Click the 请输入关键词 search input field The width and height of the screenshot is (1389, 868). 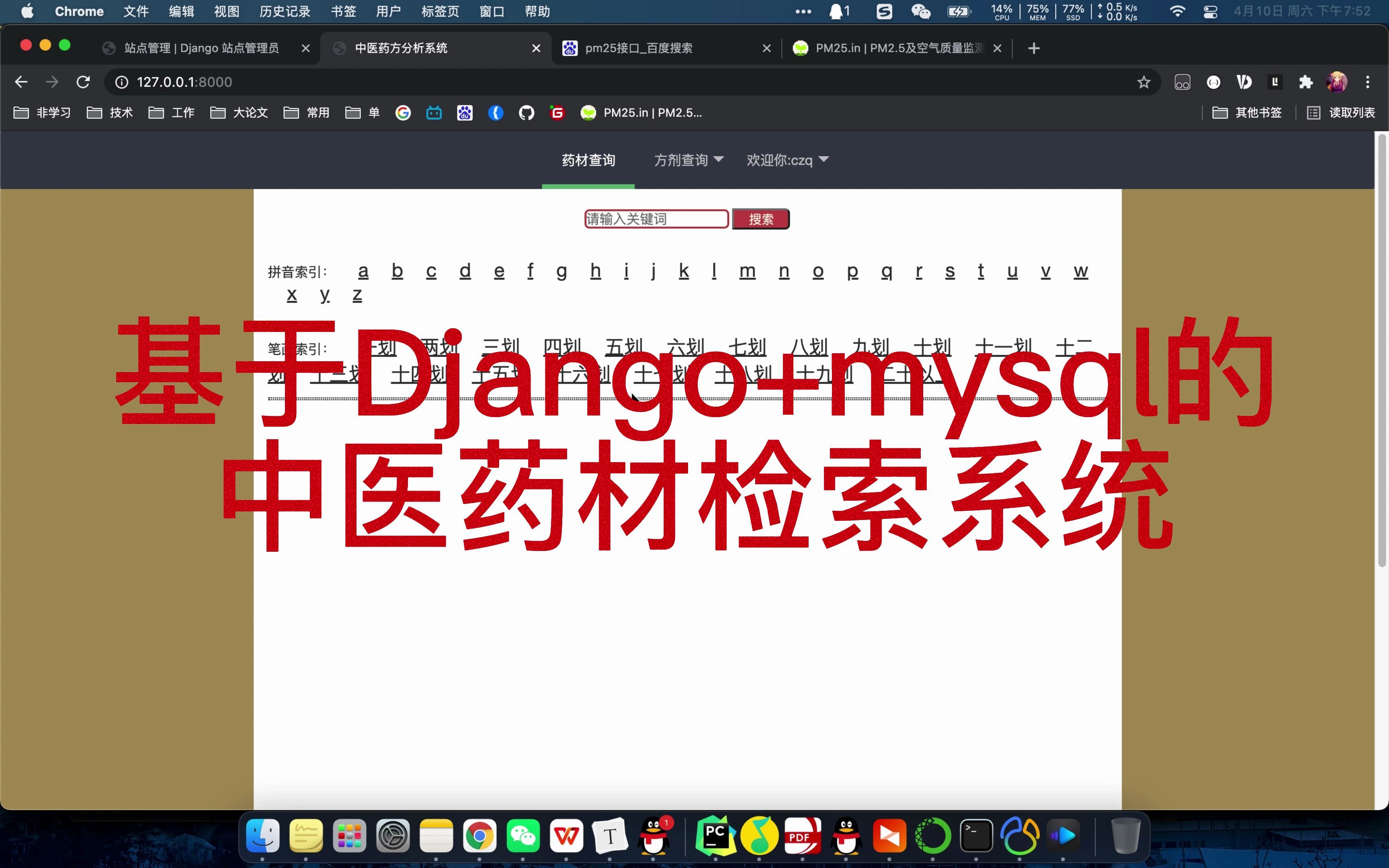pyautogui.click(x=656, y=219)
